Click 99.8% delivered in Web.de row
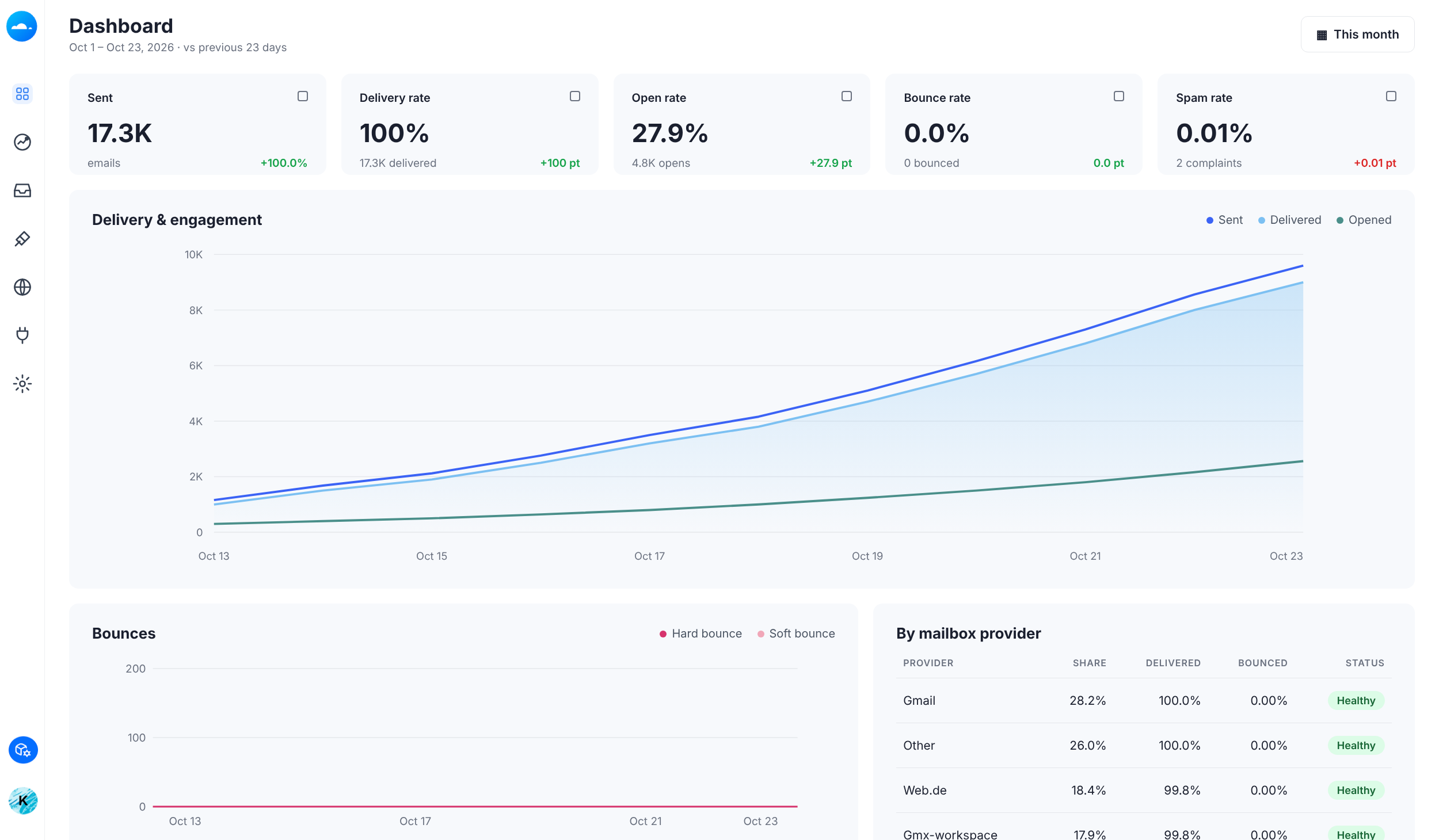This screenshot has width=1439, height=840. tap(1182, 791)
